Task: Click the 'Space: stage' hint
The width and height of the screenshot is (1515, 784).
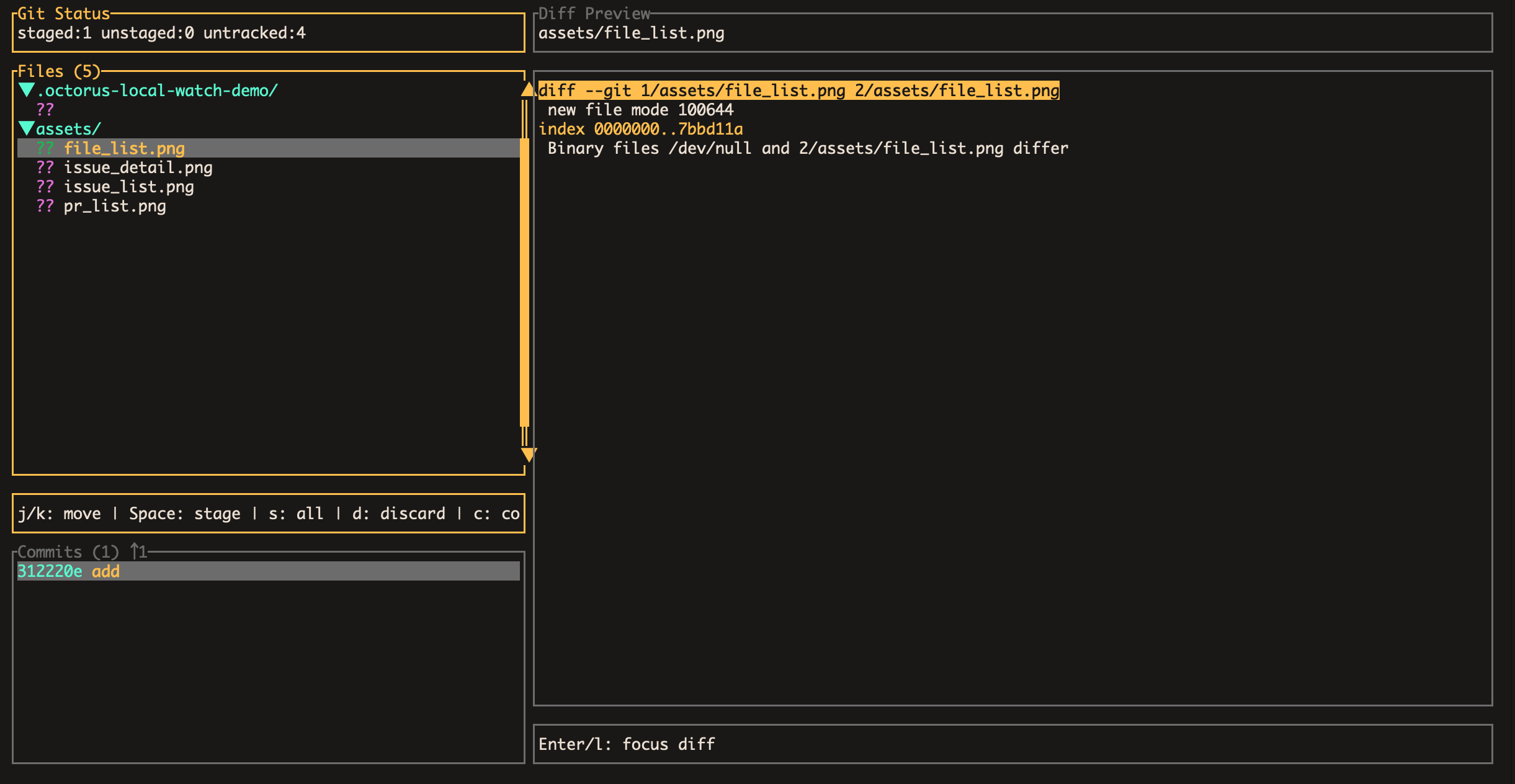Action: click(184, 514)
